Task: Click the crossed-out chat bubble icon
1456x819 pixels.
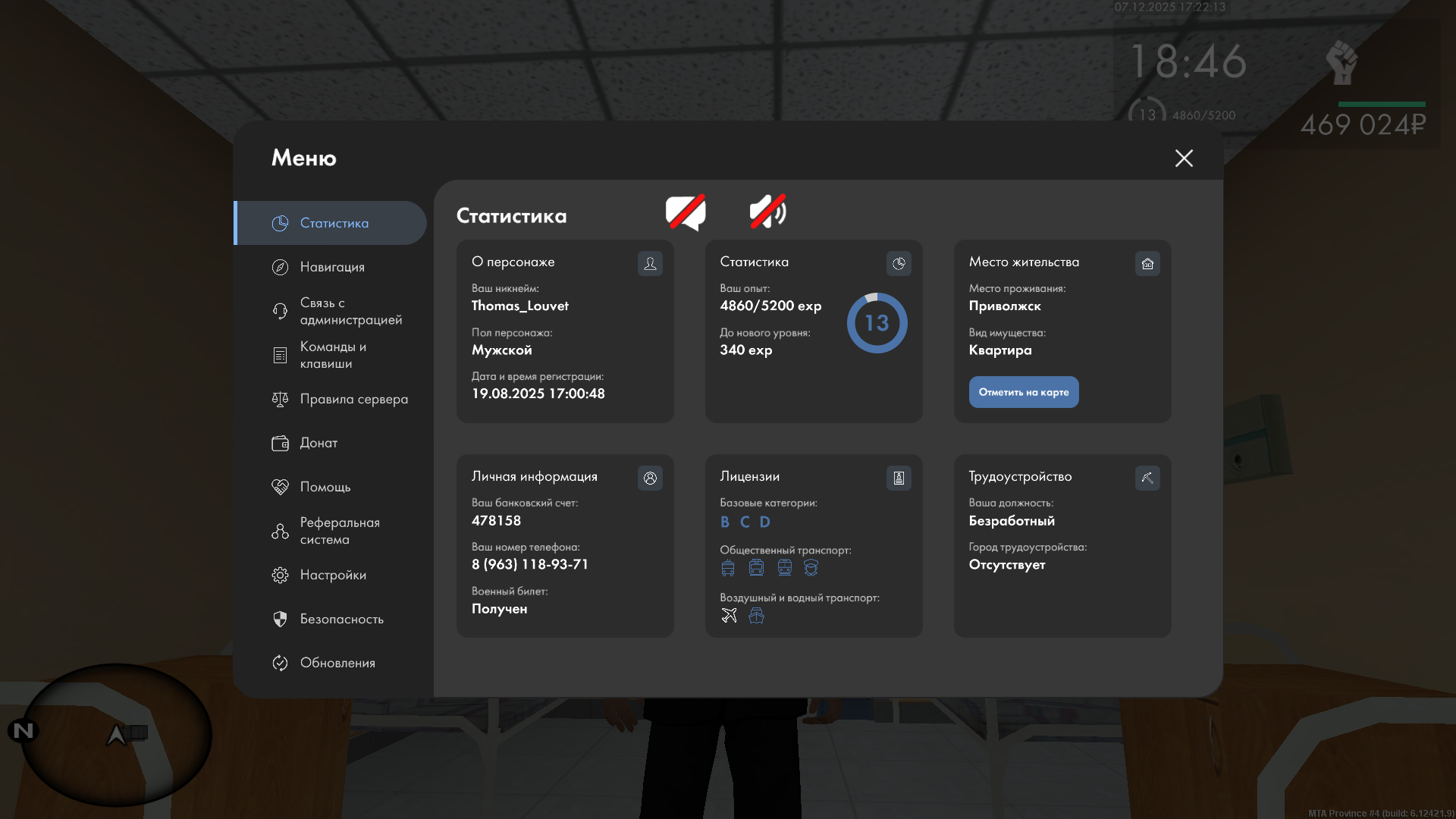Action: pos(686,212)
